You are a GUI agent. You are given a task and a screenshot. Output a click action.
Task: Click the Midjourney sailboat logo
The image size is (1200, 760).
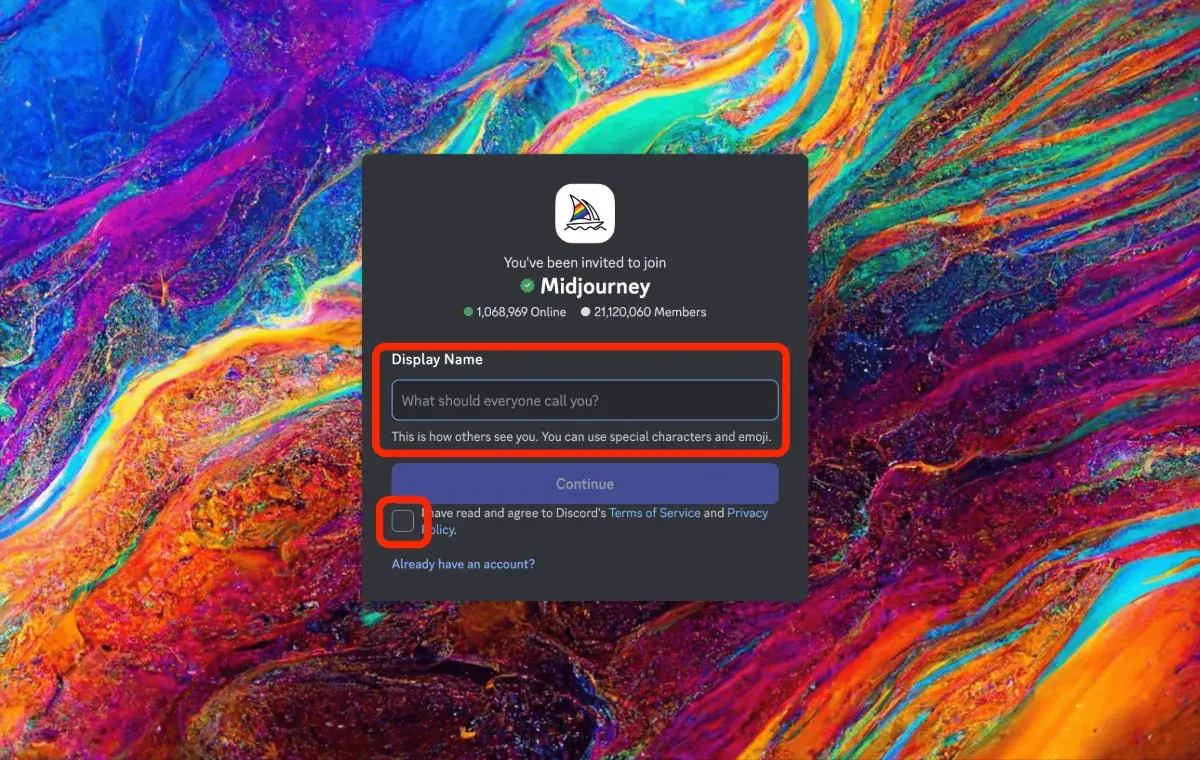(x=585, y=213)
